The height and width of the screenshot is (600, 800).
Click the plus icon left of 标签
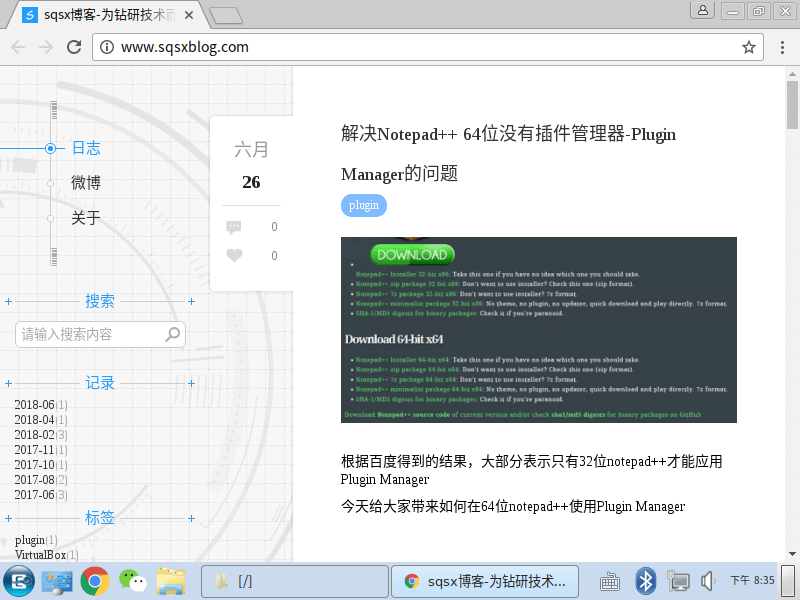pos(8,518)
